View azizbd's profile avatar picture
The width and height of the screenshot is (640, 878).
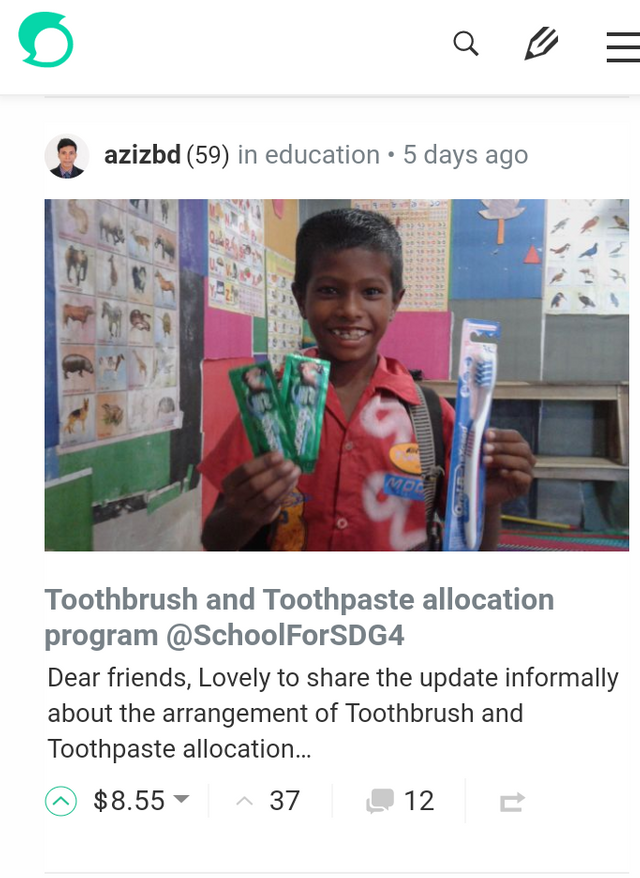pyautogui.click(x=67, y=156)
